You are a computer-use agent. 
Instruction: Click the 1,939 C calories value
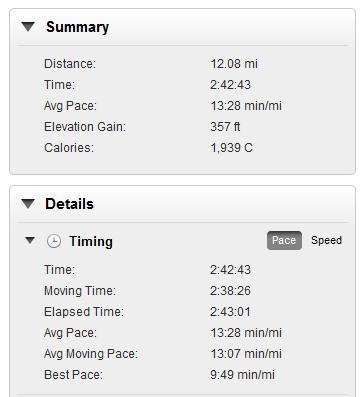(x=231, y=148)
